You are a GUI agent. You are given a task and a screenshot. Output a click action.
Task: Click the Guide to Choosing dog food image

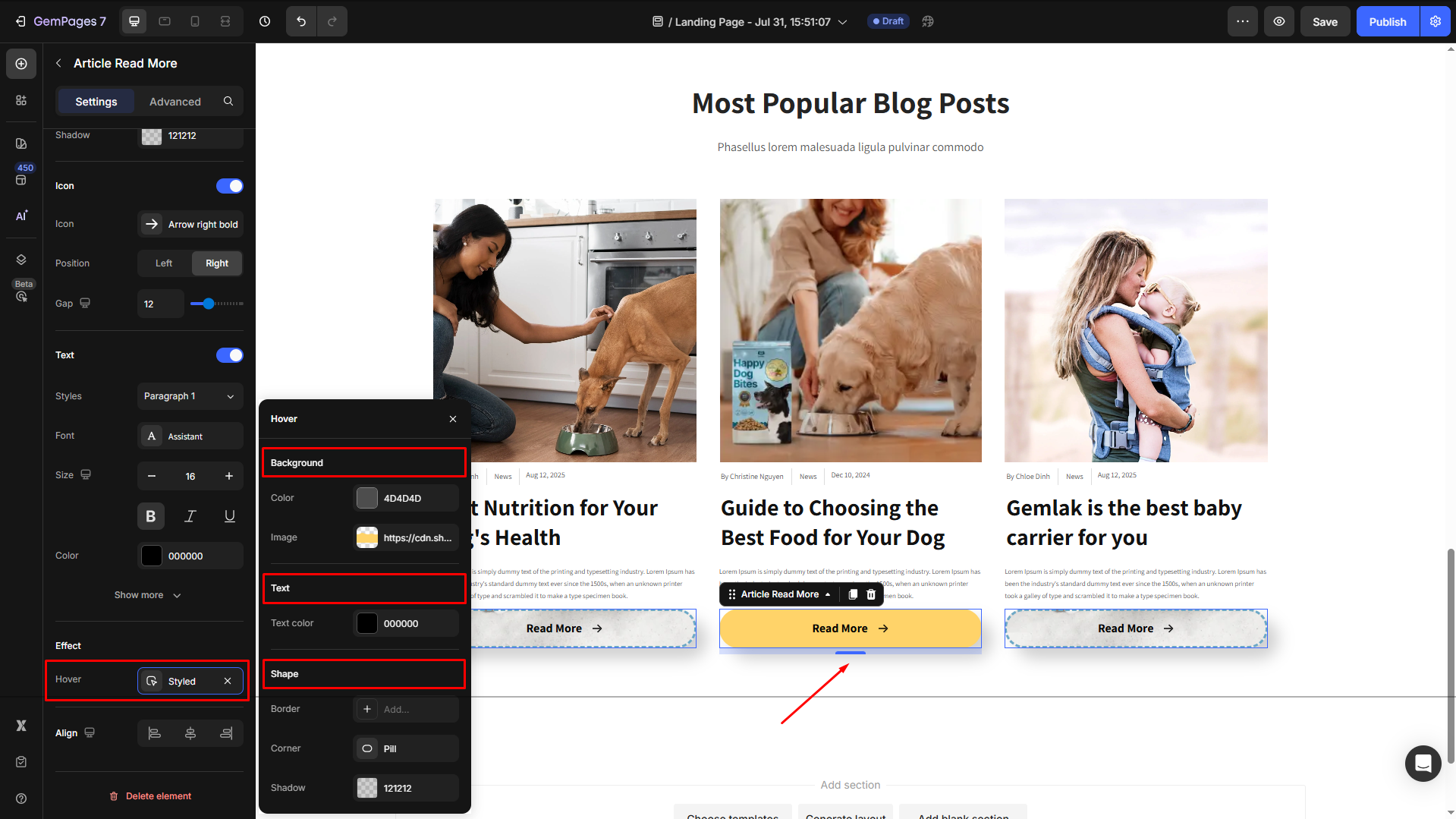[851, 330]
